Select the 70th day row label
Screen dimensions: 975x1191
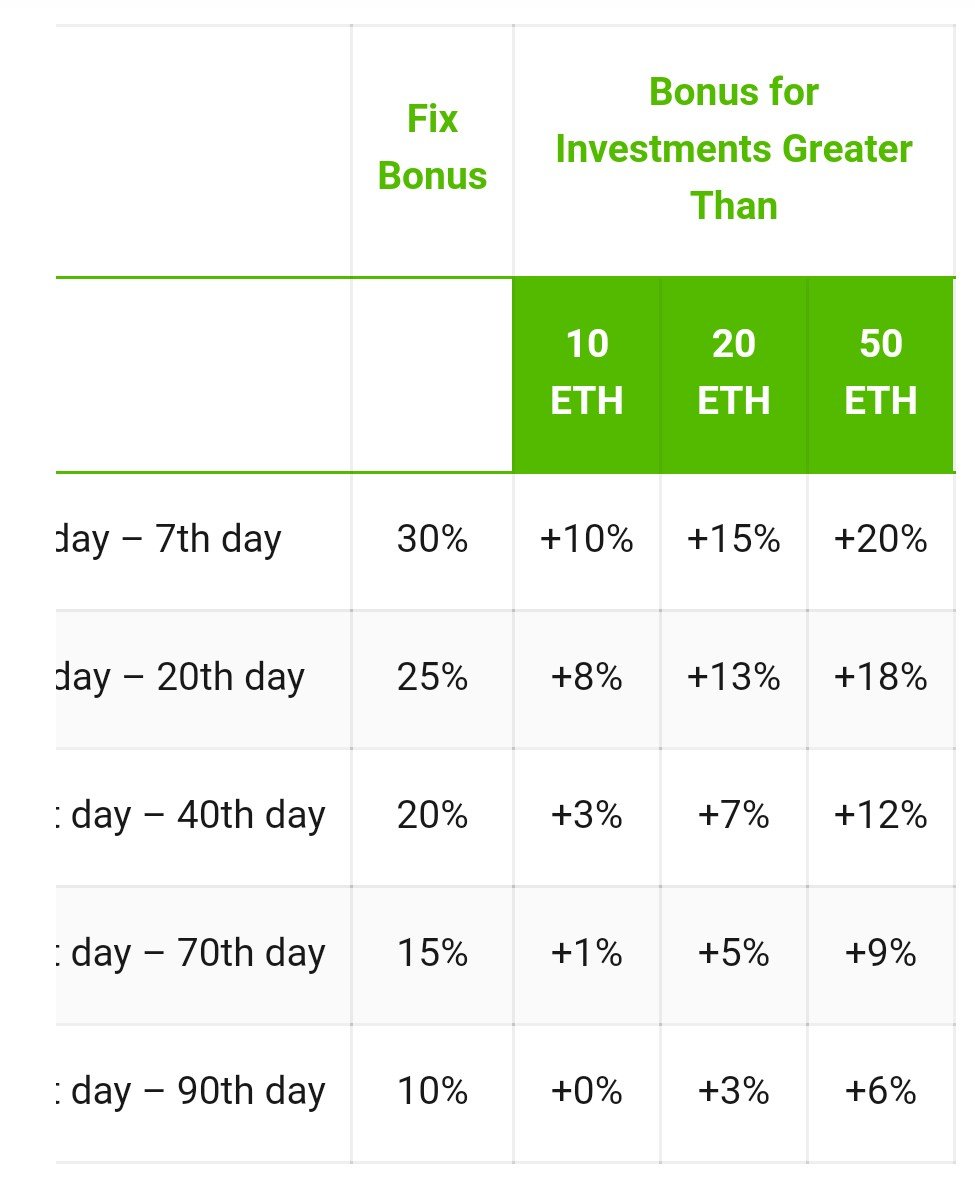click(191, 954)
